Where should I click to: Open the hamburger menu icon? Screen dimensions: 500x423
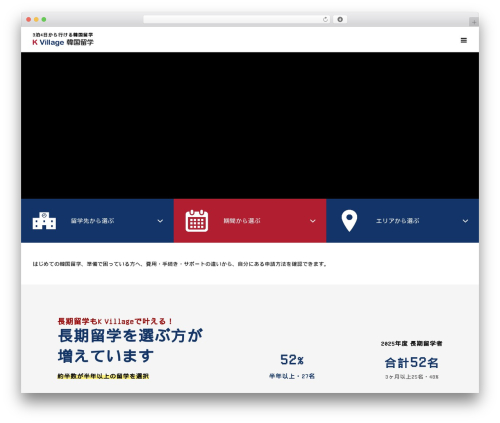coord(464,40)
